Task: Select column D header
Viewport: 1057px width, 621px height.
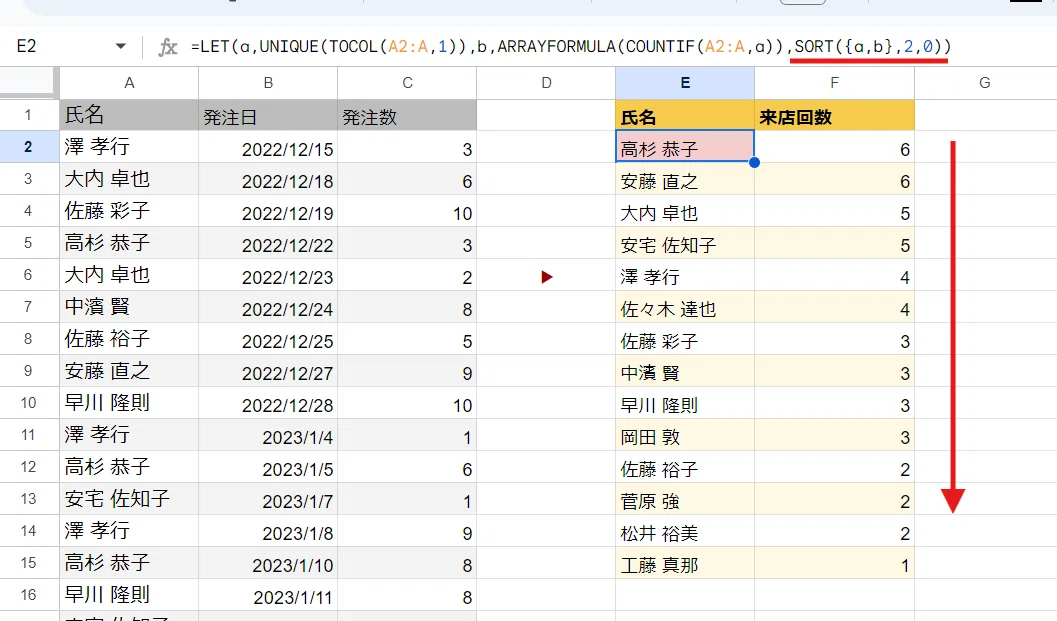Action: pos(546,83)
